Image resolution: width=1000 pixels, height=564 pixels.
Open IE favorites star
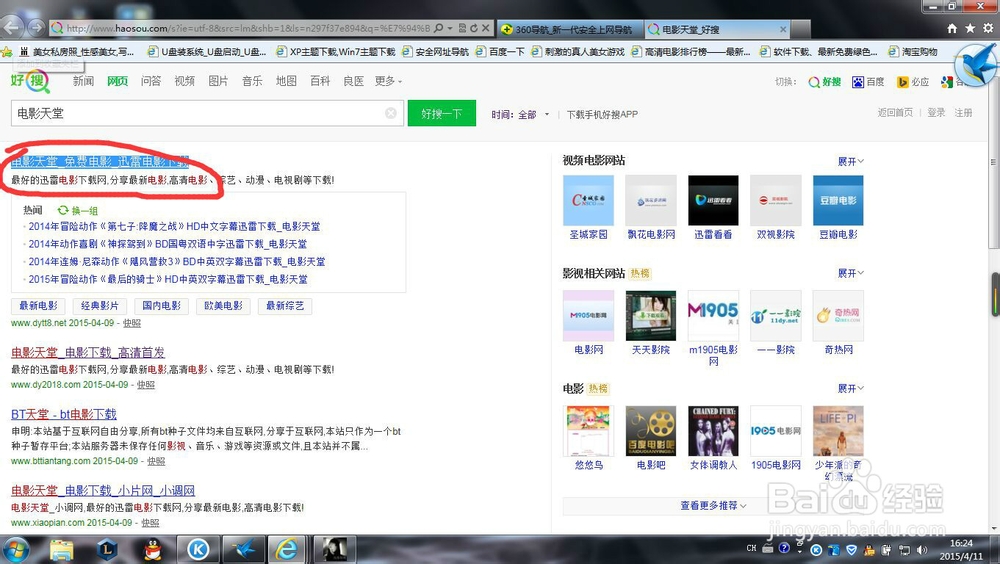pyautogui.click(x=970, y=28)
